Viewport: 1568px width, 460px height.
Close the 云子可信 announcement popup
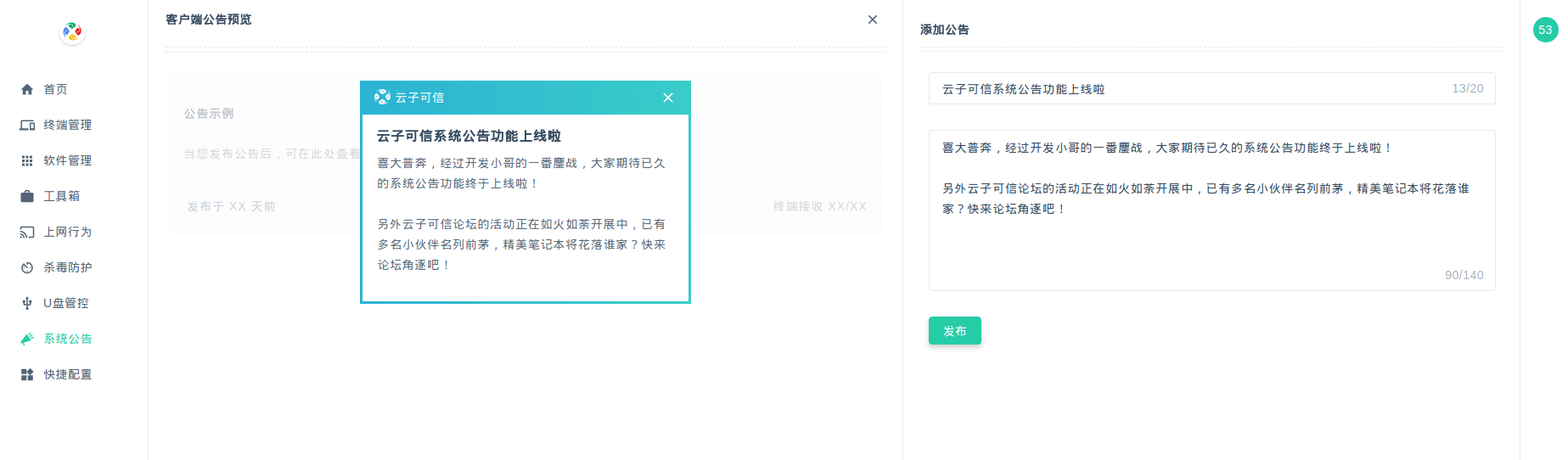pyautogui.click(x=668, y=98)
